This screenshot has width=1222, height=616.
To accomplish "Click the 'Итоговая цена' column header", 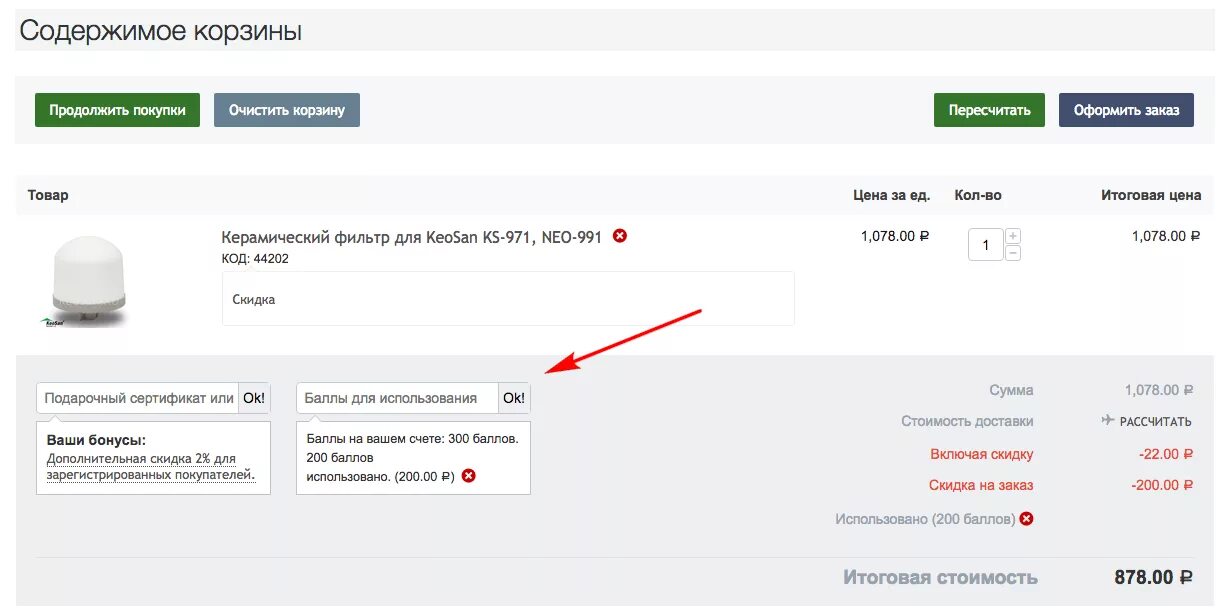I will (1151, 195).
